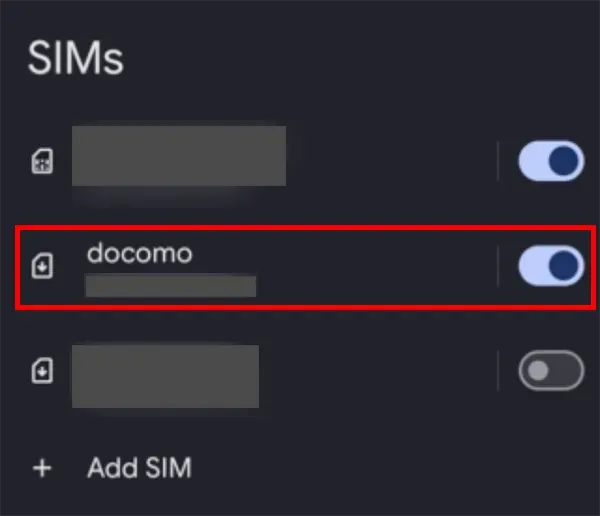The width and height of the screenshot is (600, 516).
Task: Click the plus icon beside Add SIM
Action: coord(42,467)
